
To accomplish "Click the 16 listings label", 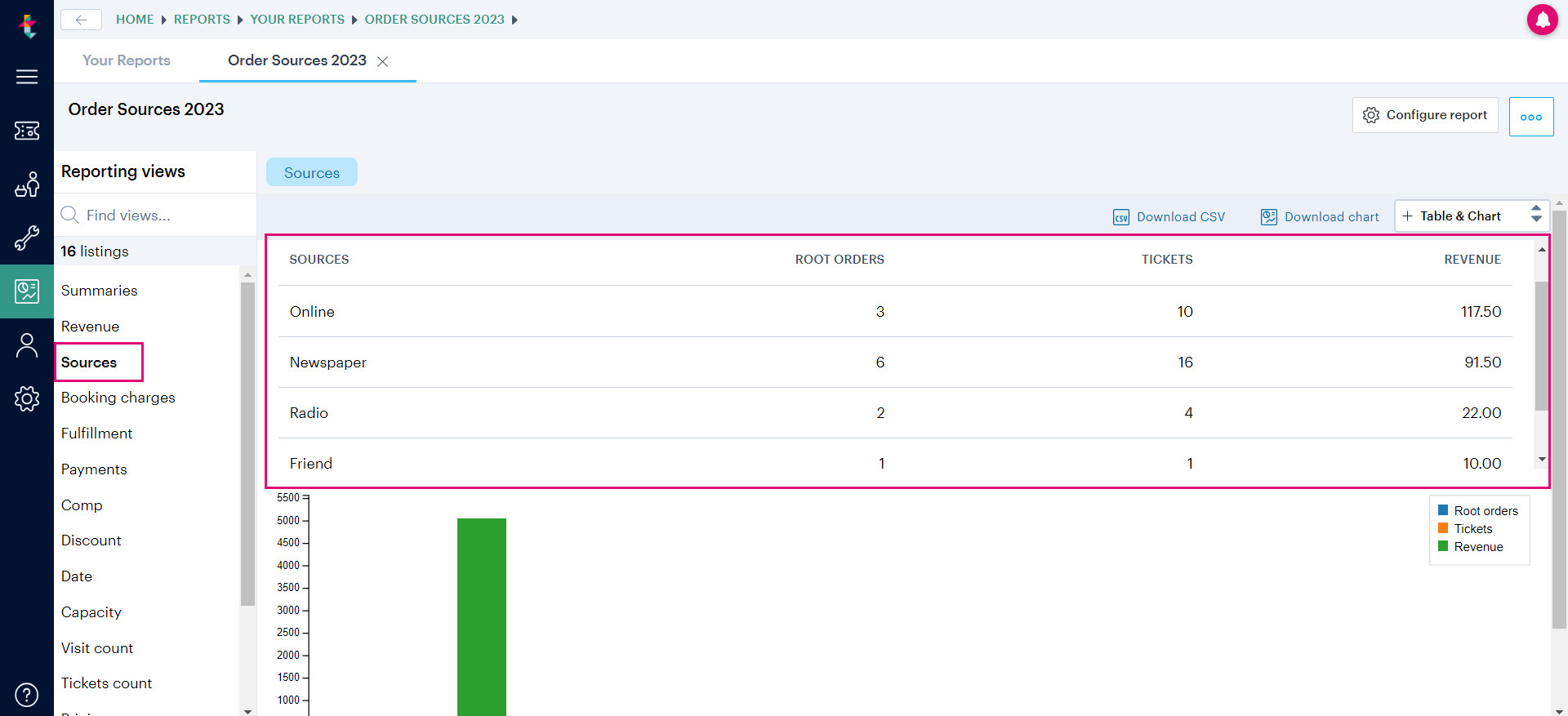I will click(95, 251).
